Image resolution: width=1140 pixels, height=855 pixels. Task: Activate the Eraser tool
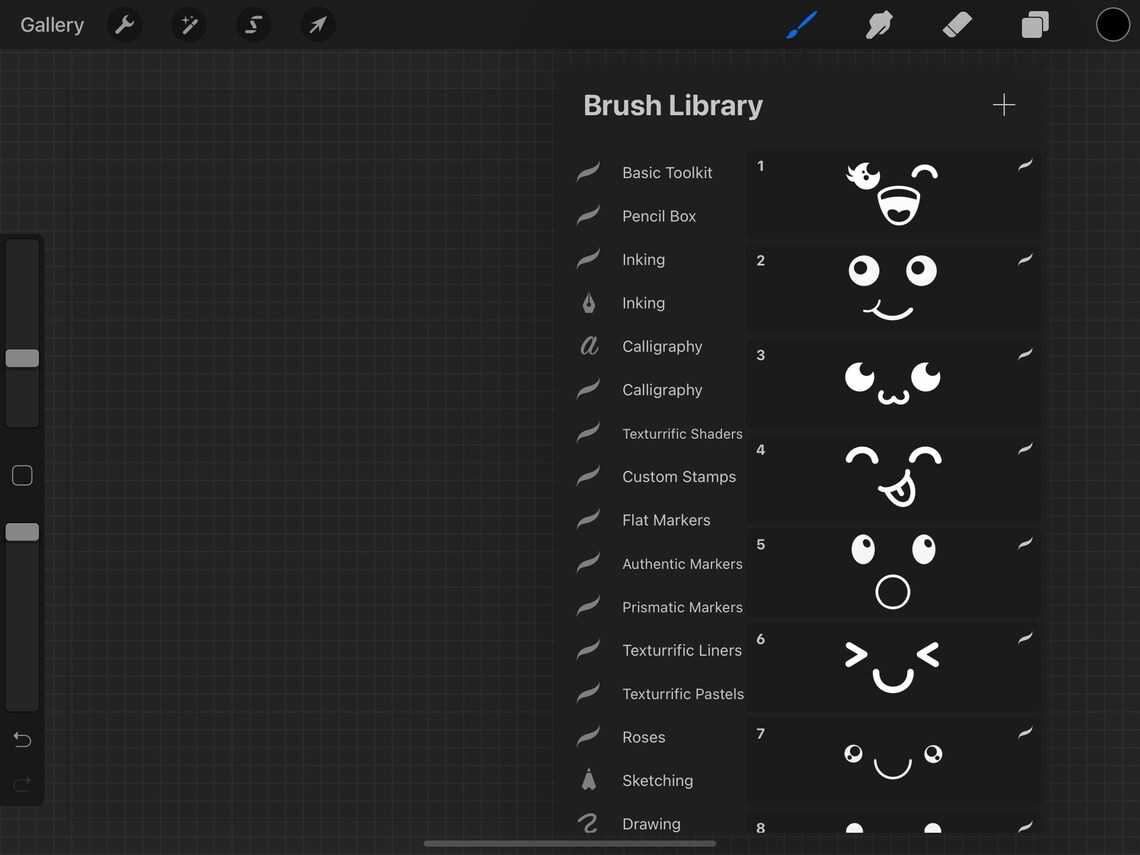tap(956, 24)
